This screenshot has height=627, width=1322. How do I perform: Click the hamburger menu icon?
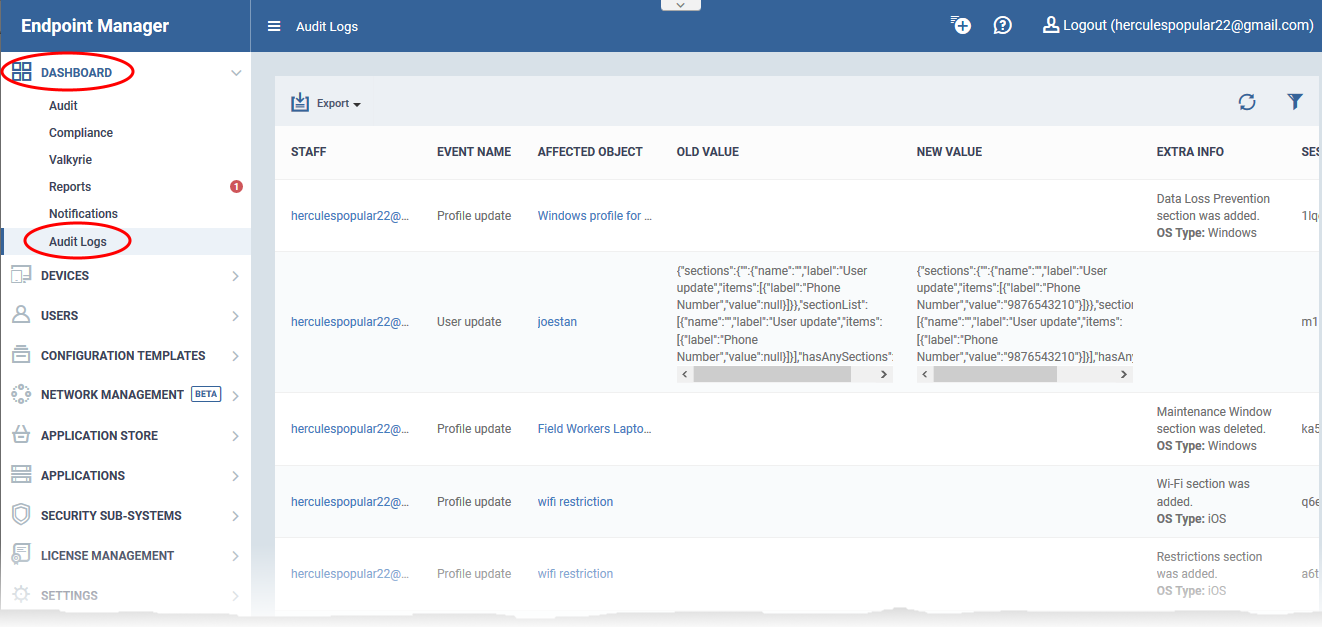pos(274,27)
